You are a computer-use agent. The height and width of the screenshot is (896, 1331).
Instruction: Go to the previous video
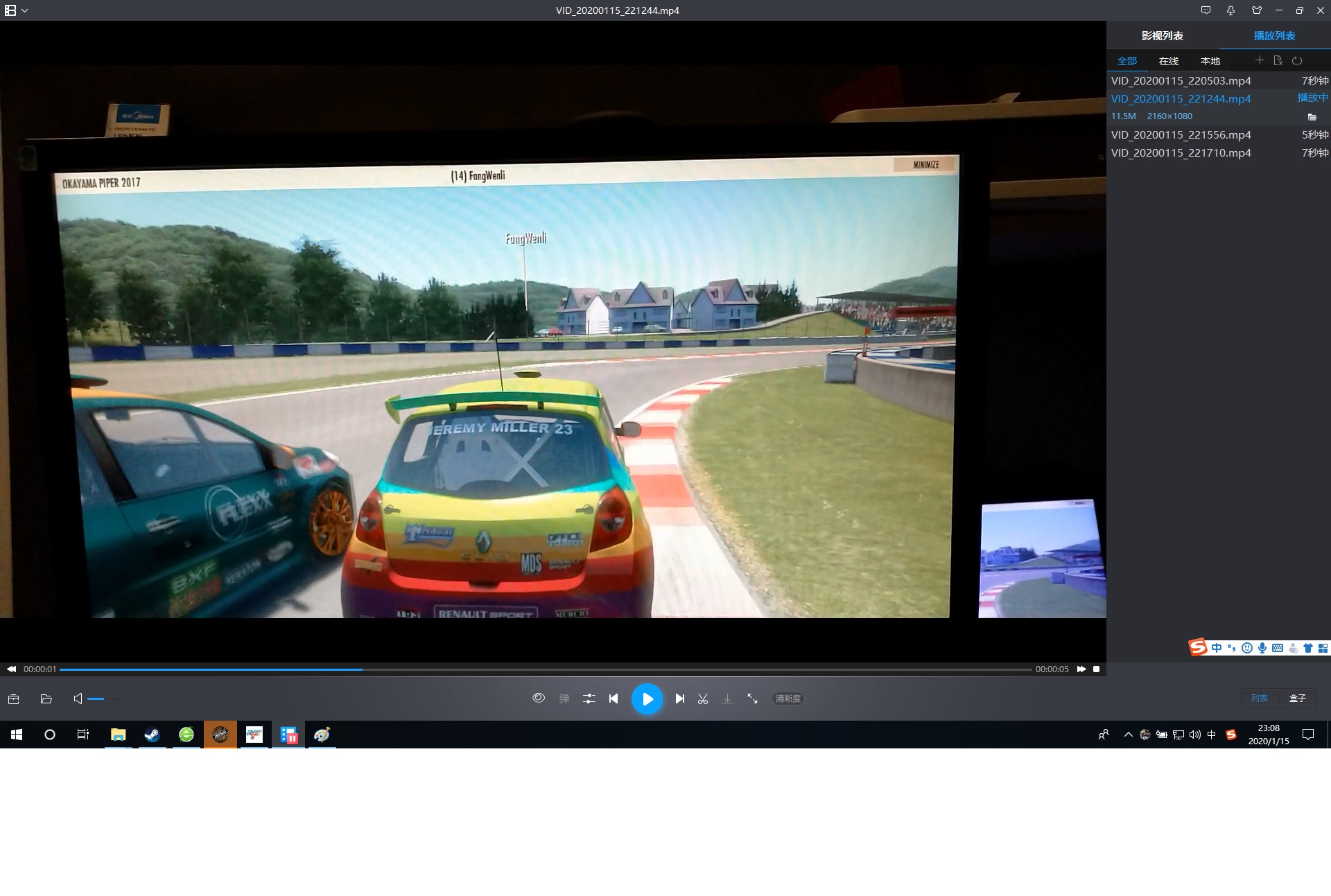pos(614,699)
